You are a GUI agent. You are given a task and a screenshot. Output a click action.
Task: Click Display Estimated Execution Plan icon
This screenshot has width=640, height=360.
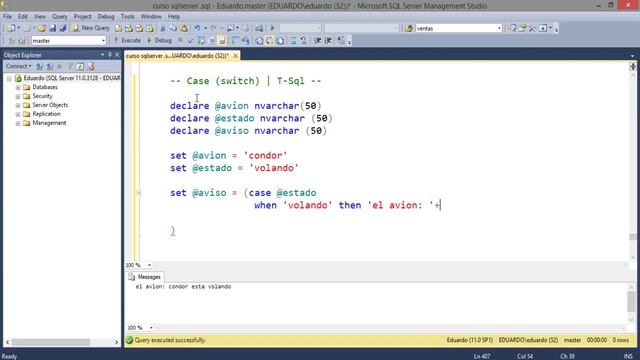201,40
